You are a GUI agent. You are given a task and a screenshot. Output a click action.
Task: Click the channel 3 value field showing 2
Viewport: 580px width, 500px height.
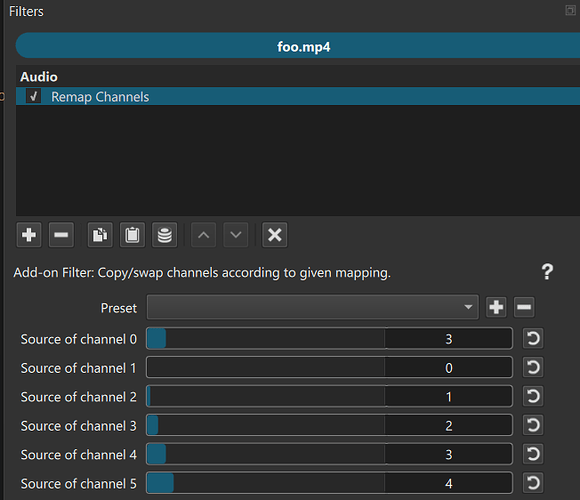pyautogui.click(x=448, y=425)
